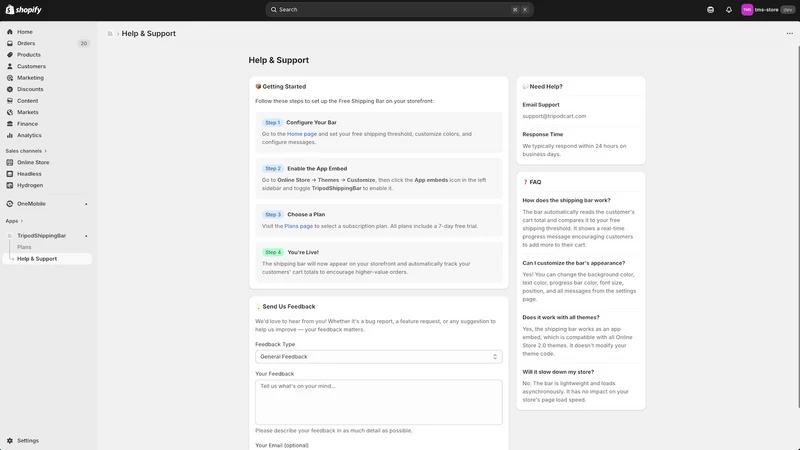Viewport: 800px width, 450px height.
Task: Click the Marketing icon
Action: (10, 78)
